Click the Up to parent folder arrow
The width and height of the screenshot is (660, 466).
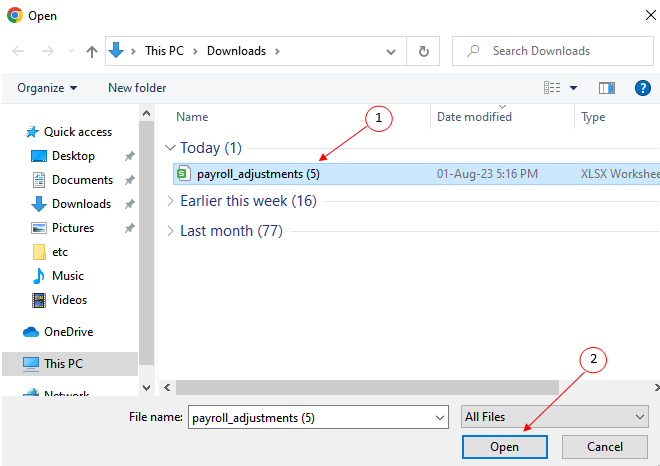pos(92,51)
